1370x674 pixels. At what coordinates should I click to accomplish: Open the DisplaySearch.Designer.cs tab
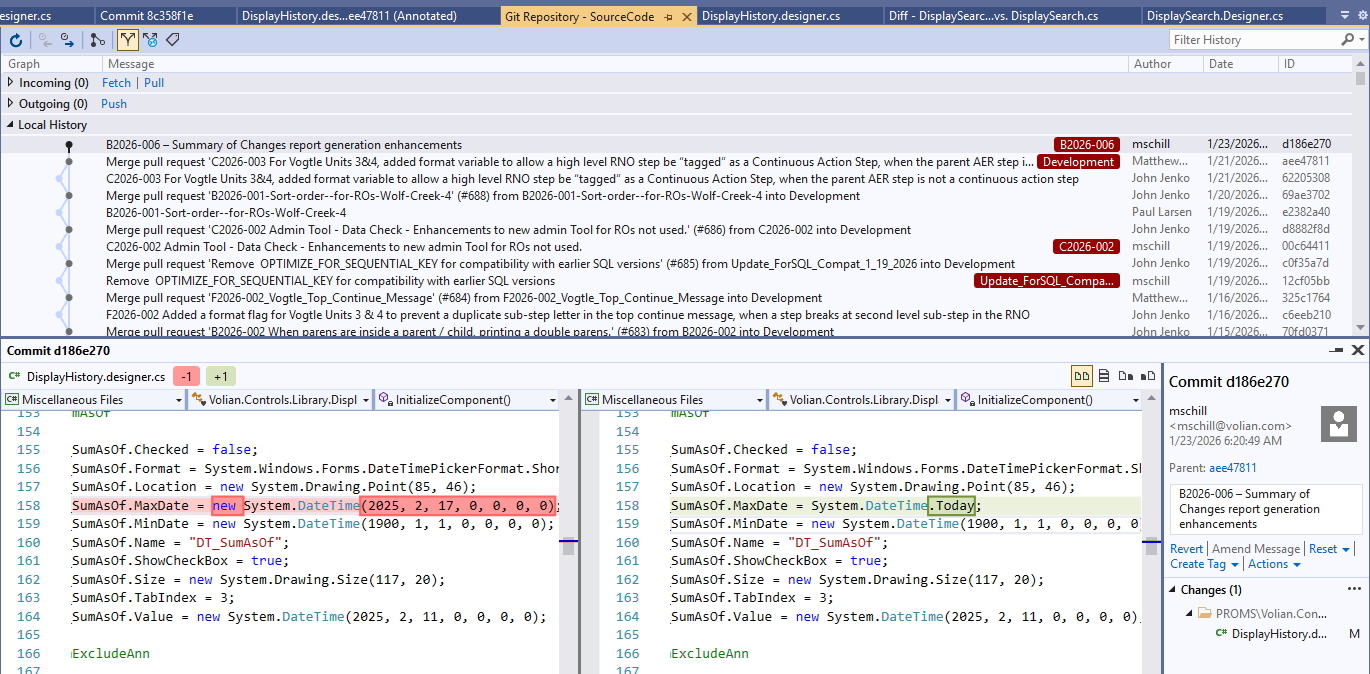[x=1214, y=16]
